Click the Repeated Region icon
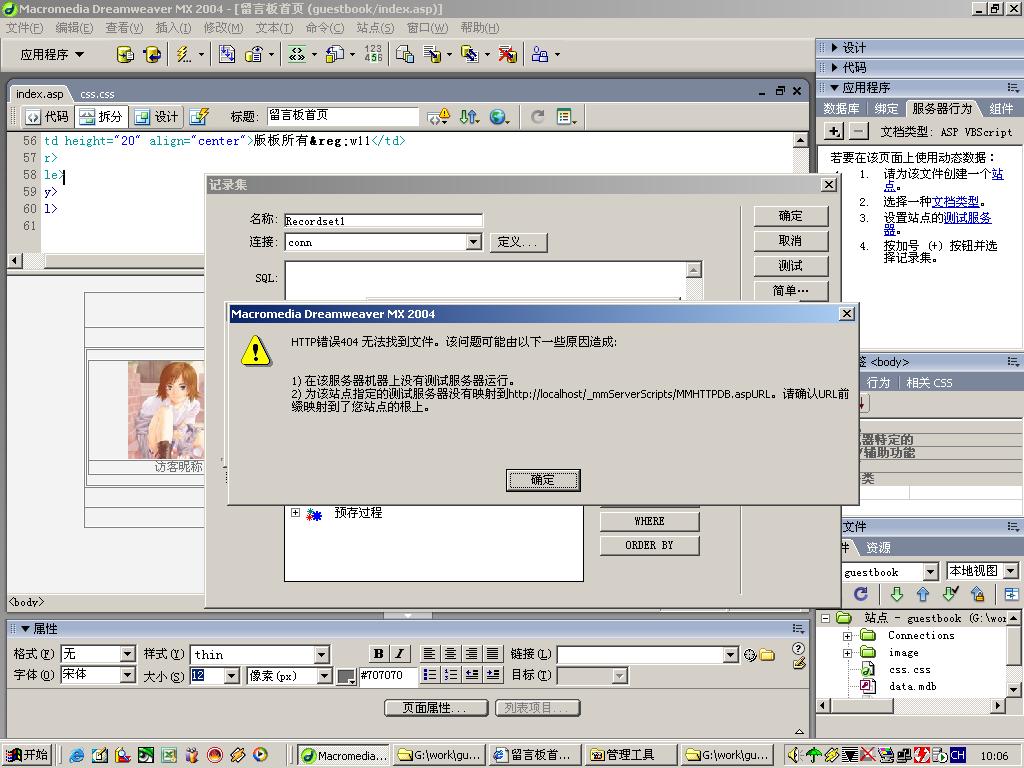The image size is (1024, 768). (227, 55)
